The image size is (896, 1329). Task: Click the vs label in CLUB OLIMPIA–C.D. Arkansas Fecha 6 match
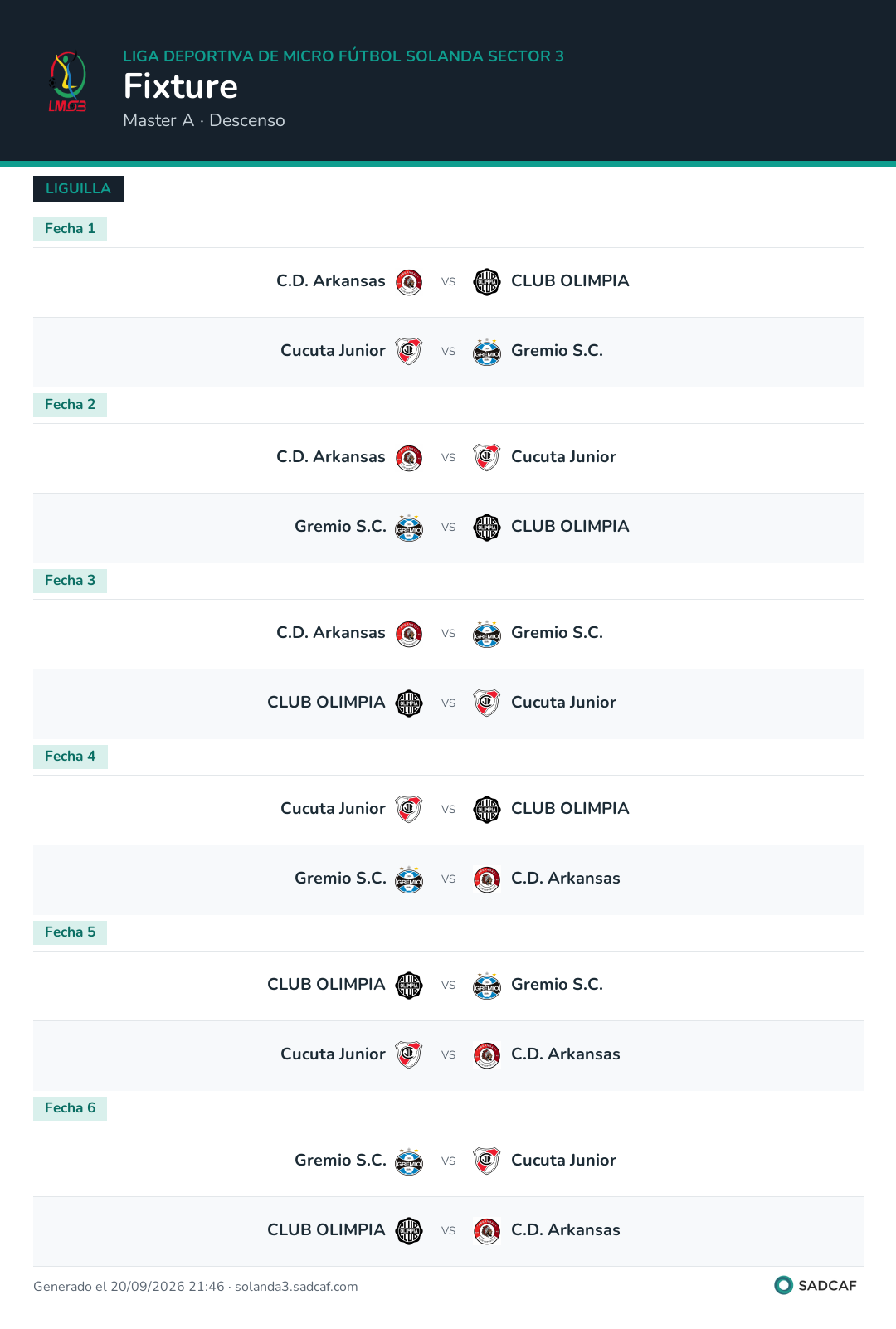coord(448,1231)
